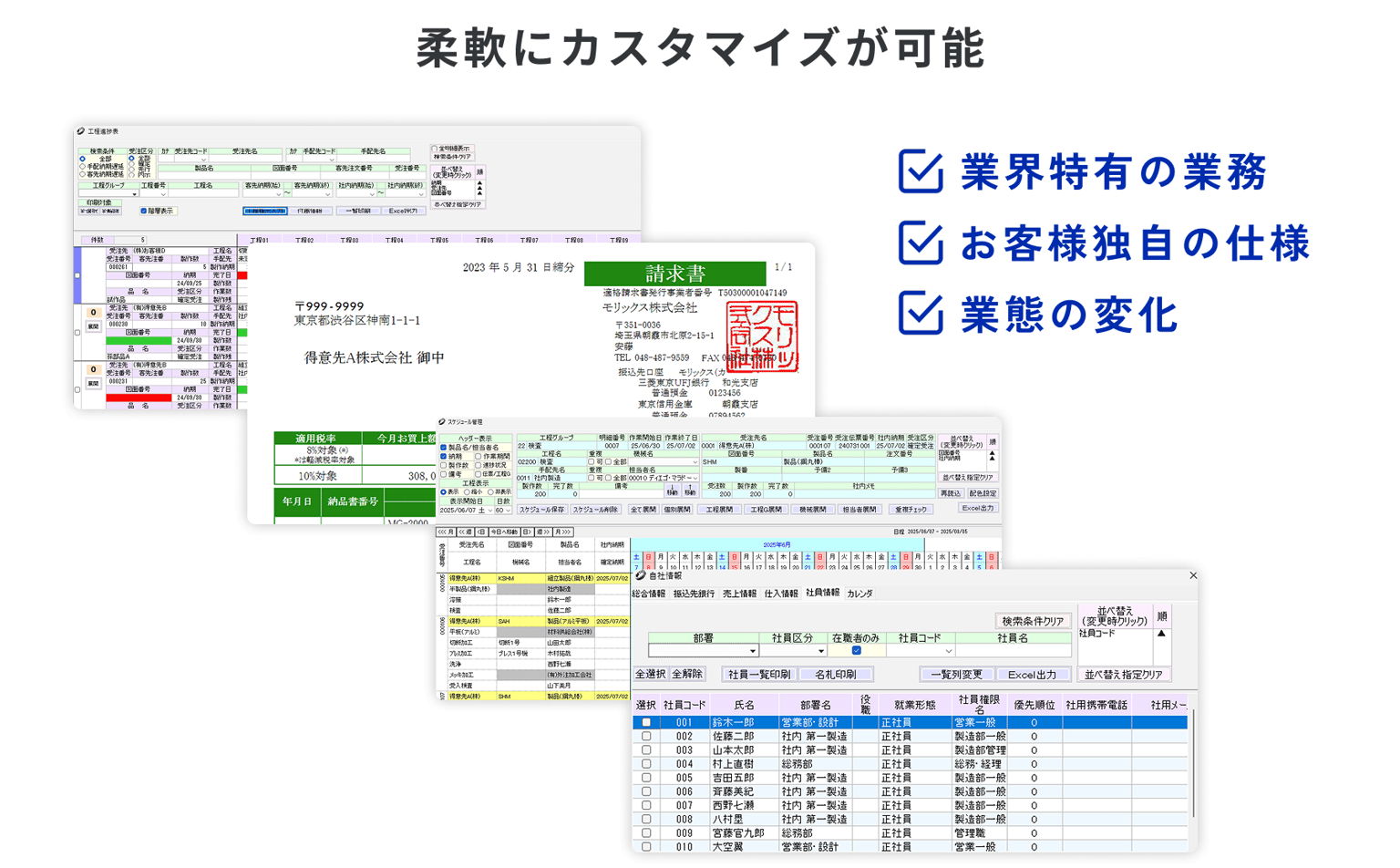Toggle the 社員コード sort order arrow
The width and height of the screenshot is (1400, 868).
click(x=1161, y=634)
